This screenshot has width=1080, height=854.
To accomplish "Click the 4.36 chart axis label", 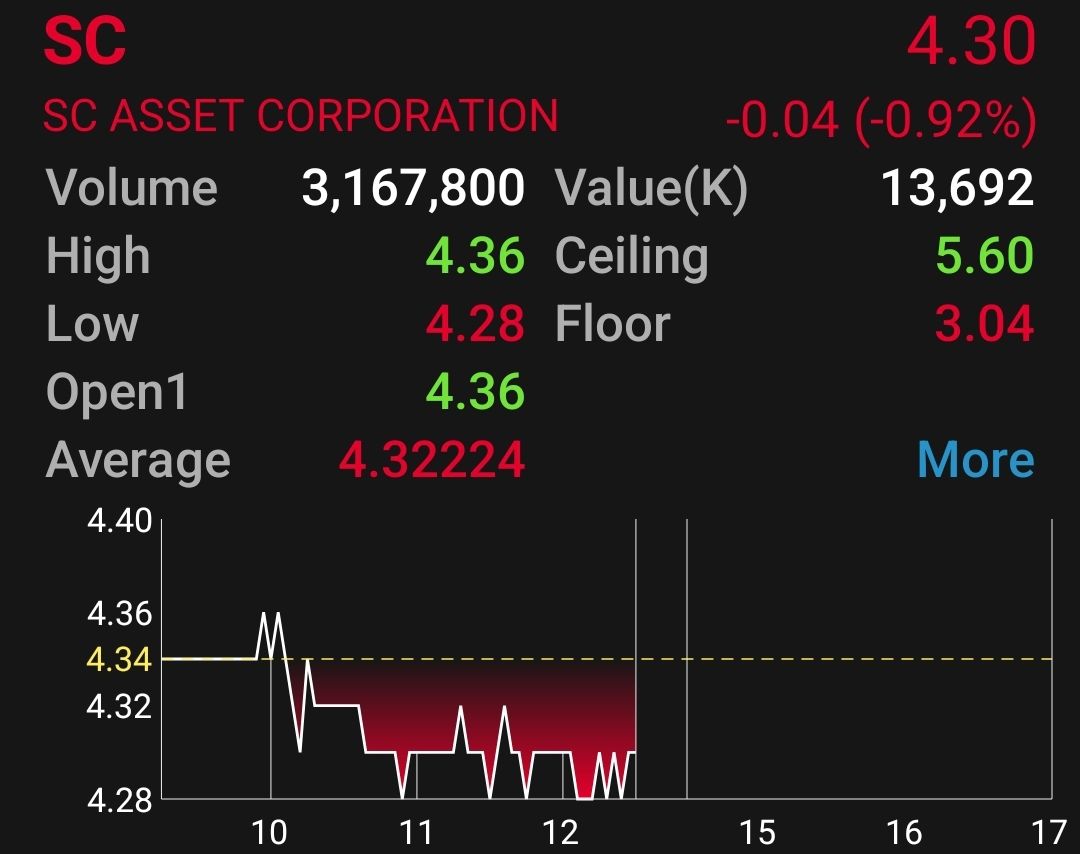I will click(x=119, y=613).
